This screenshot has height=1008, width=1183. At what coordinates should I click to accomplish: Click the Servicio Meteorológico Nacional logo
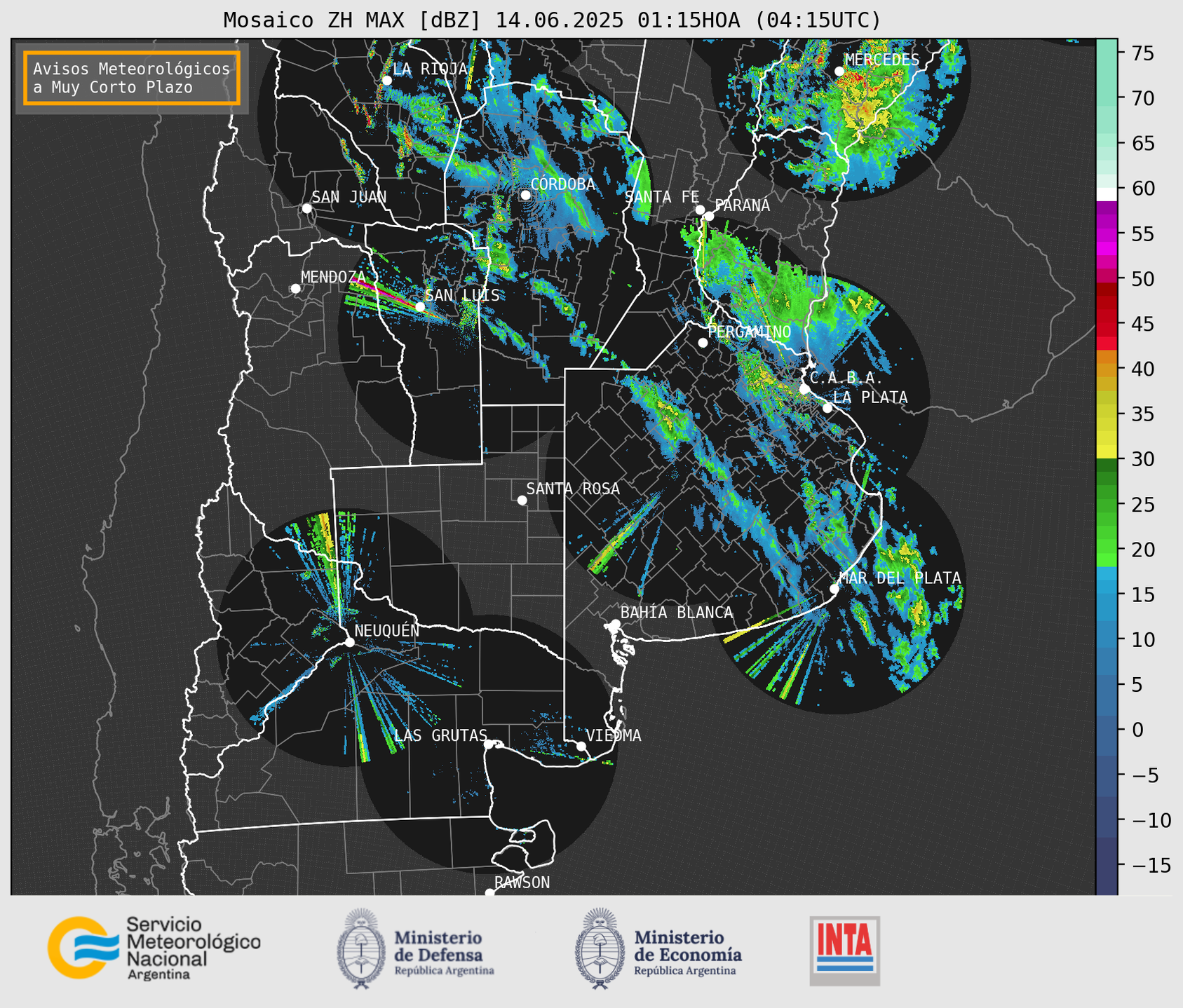coord(154,948)
